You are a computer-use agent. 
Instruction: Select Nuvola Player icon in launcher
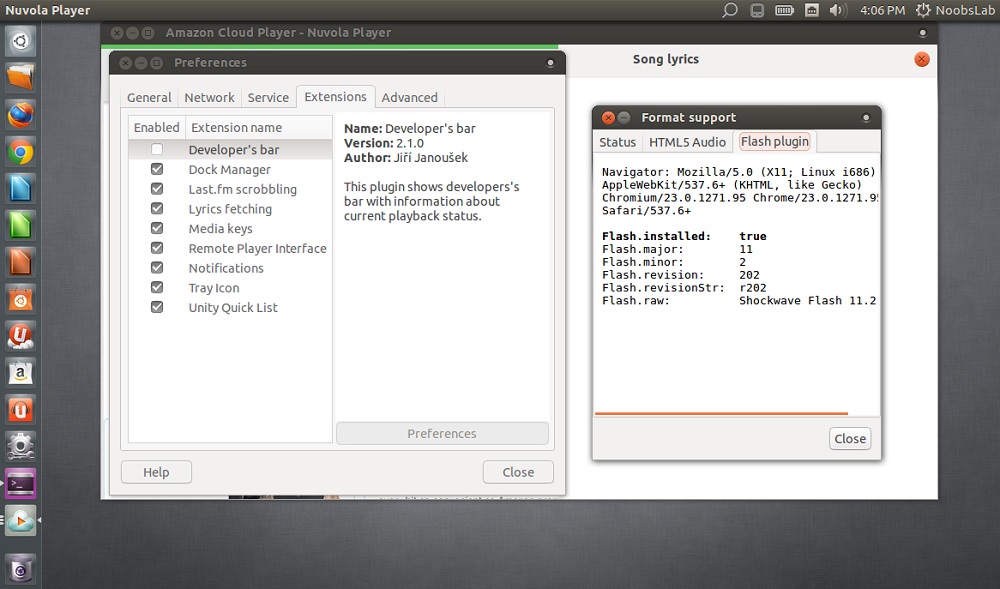pos(20,521)
